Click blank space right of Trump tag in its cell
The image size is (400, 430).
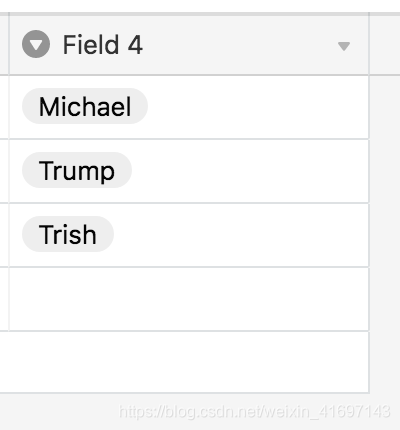pos(250,170)
